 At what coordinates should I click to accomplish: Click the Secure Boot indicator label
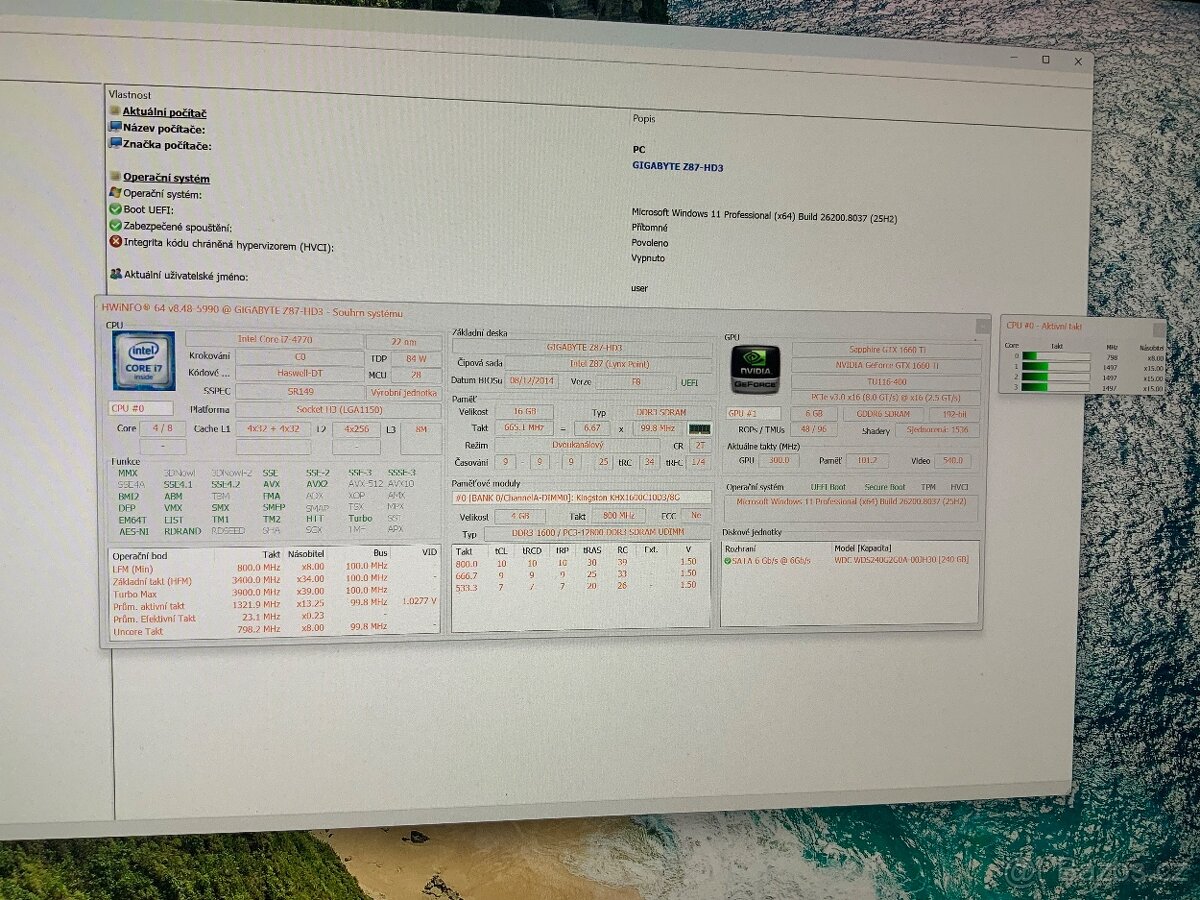click(884, 487)
